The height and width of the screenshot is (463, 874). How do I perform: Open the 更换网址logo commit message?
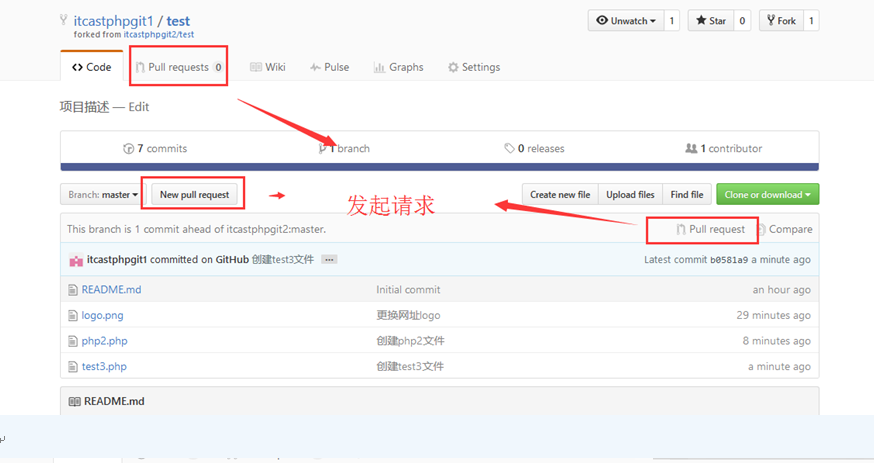408,315
